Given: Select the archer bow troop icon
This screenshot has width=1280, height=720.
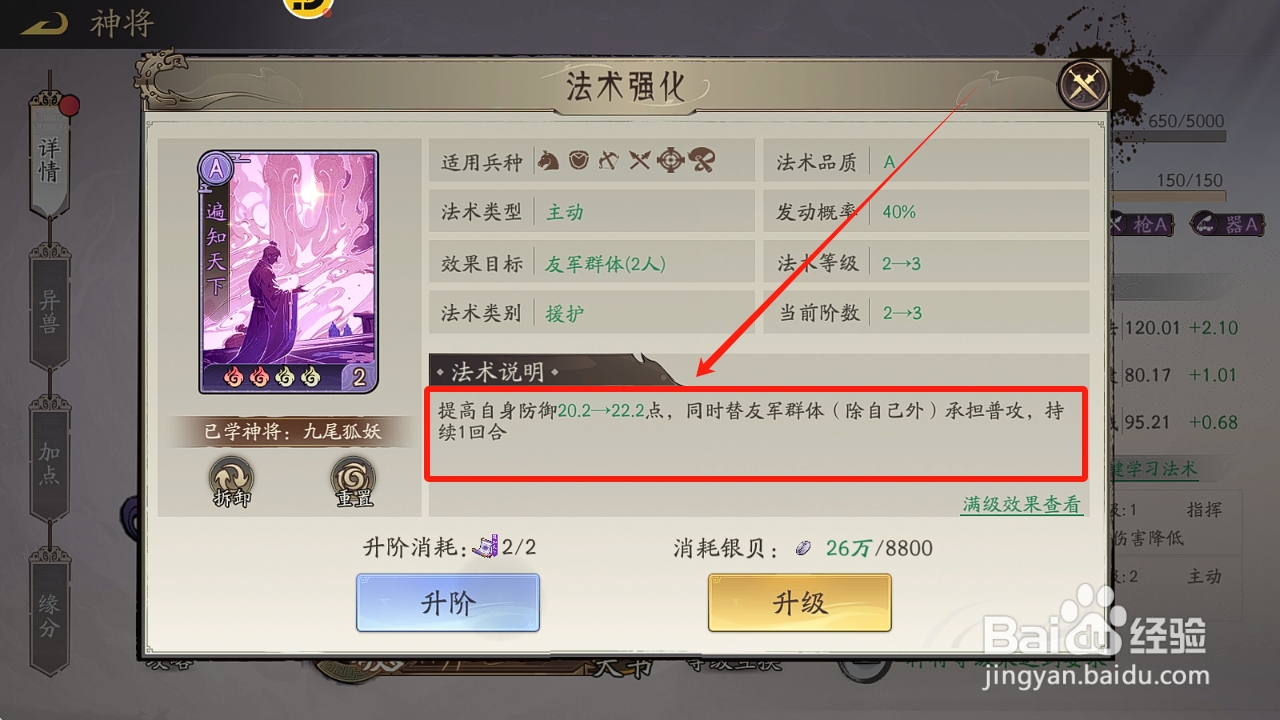Looking at the screenshot, I should 608,160.
